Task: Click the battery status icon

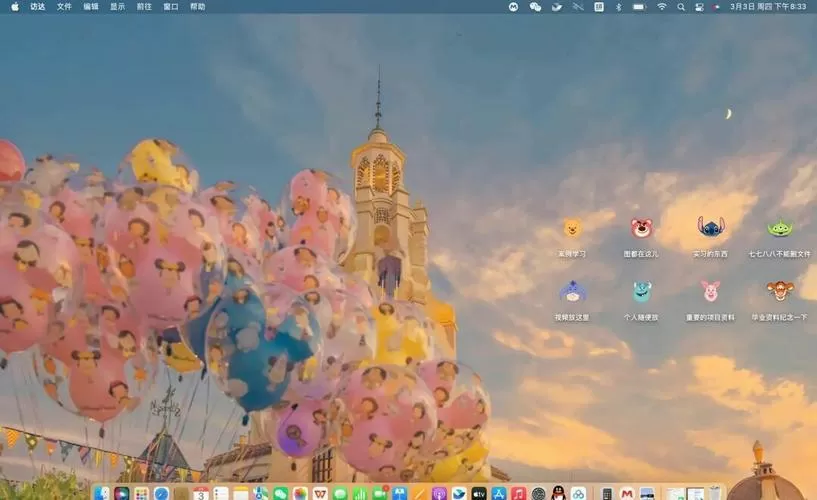Action: (x=639, y=7)
